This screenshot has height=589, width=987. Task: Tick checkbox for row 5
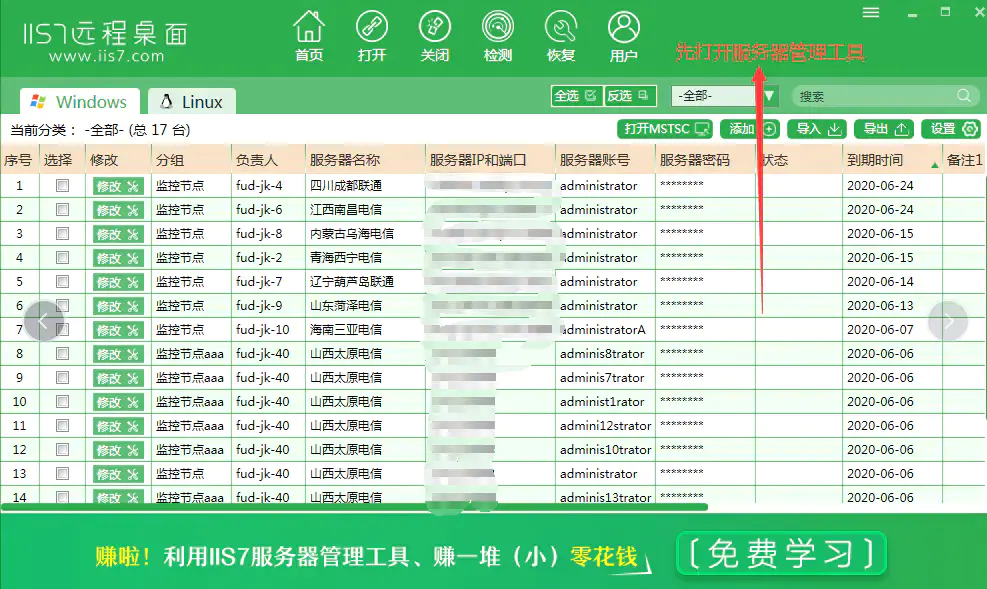click(x=62, y=281)
